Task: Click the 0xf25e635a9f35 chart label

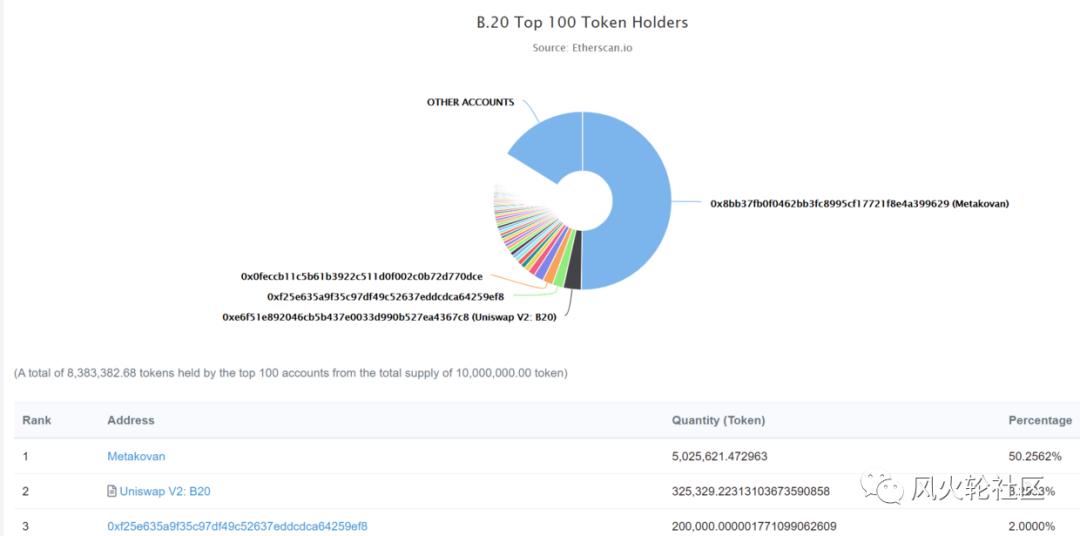Action: pyautogui.click(x=386, y=296)
